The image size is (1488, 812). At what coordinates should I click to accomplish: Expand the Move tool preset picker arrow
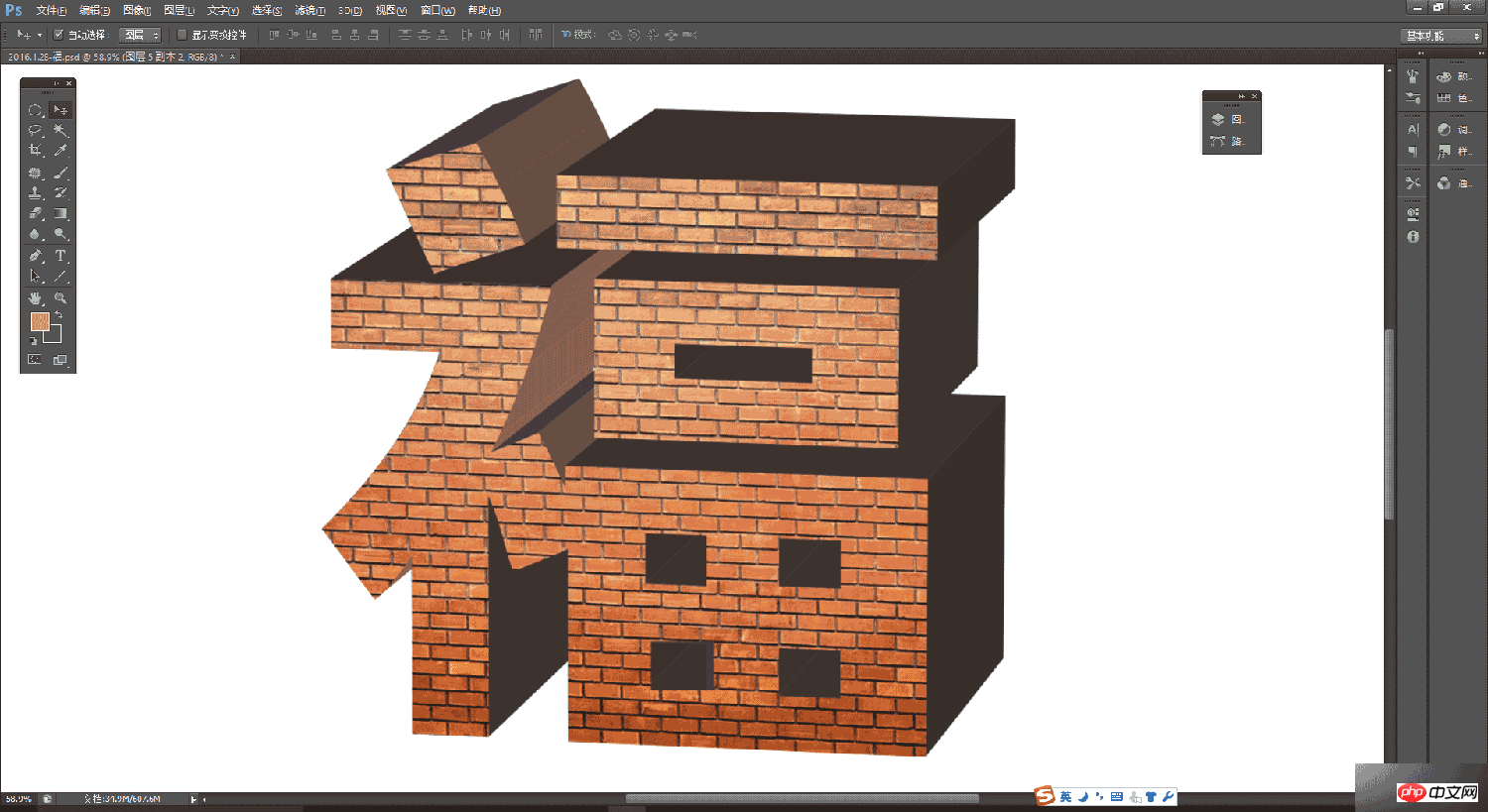point(40,35)
